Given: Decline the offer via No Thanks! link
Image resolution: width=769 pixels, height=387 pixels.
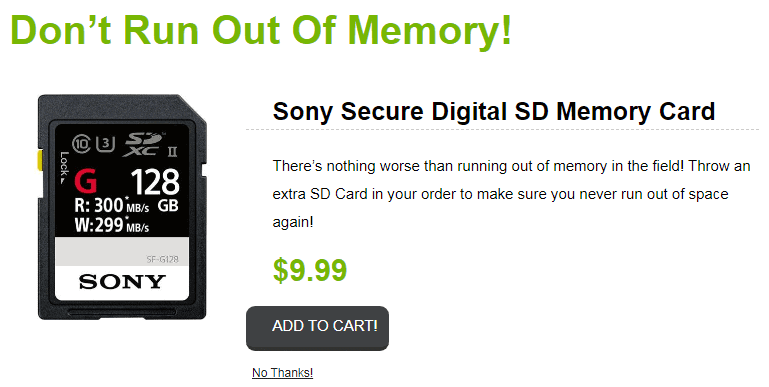Looking at the screenshot, I should (x=282, y=373).
